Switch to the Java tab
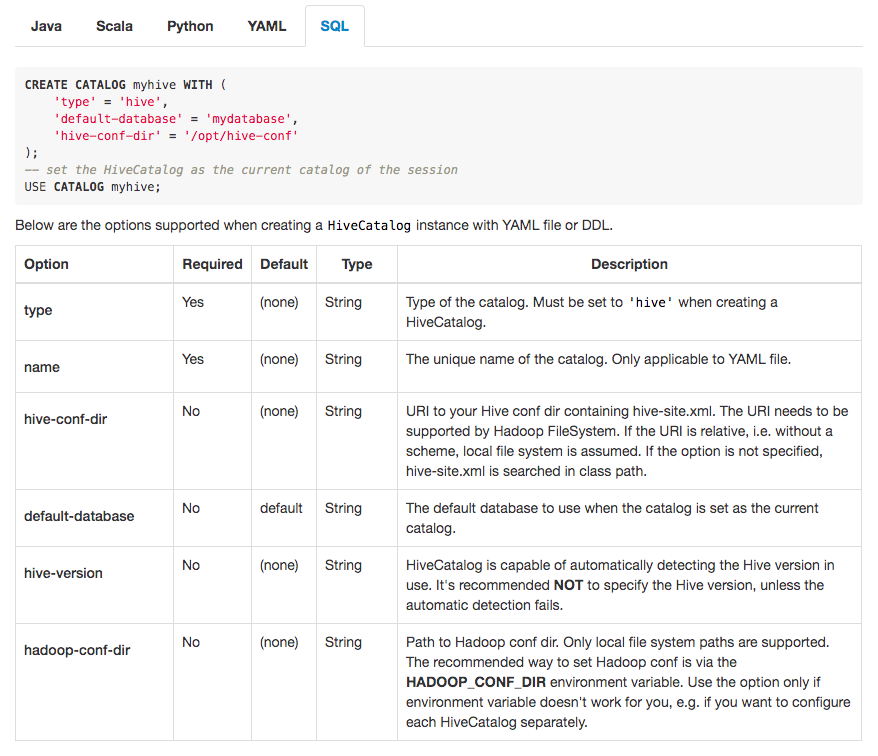The height and width of the screenshot is (756, 878). tap(46, 26)
